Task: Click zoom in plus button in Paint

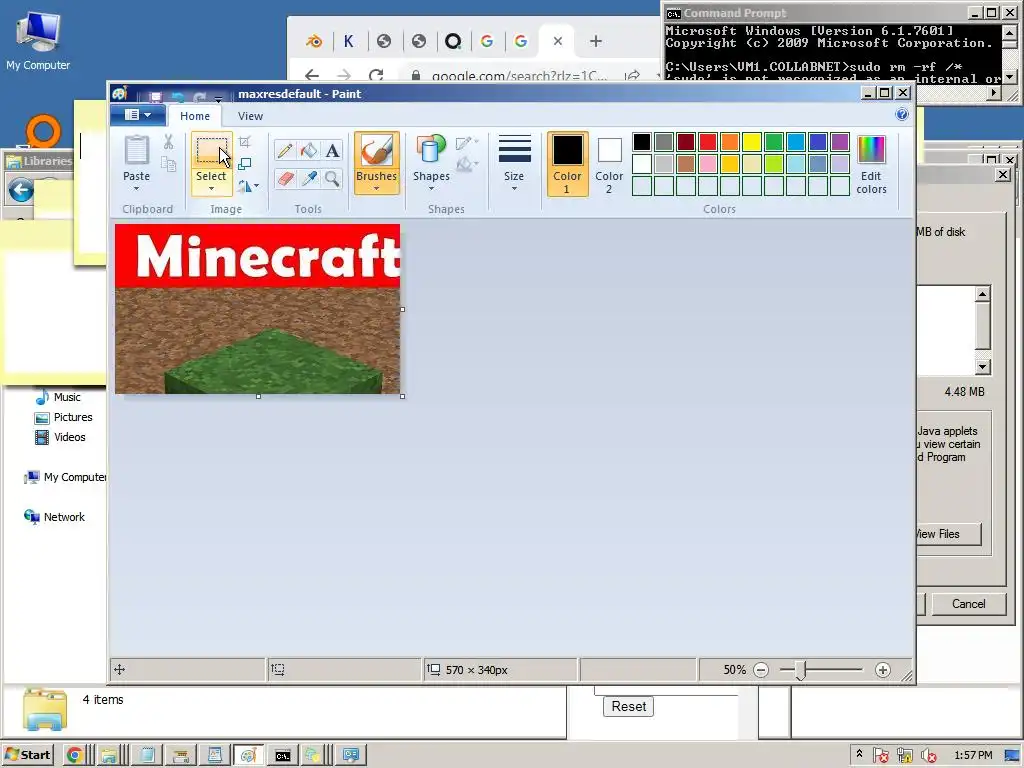Action: [x=883, y=670]
